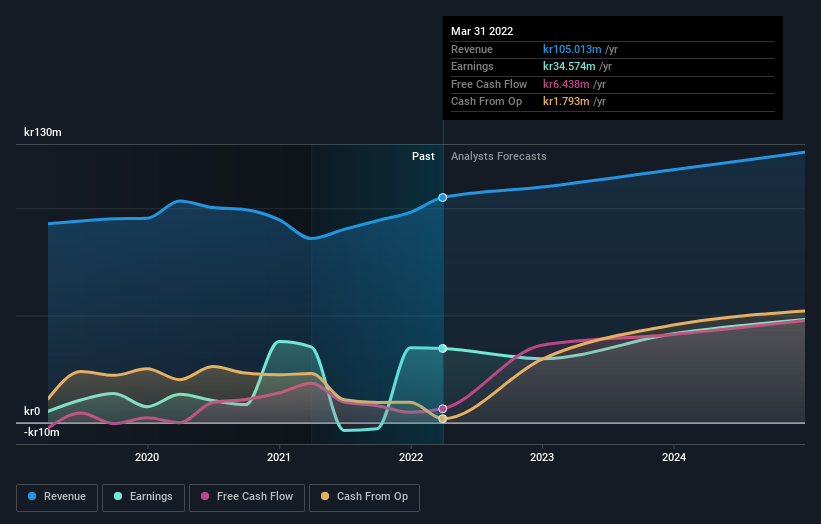
Task: Click the Mar 31 2022 tooltip date
Action: tap(482, 31)
